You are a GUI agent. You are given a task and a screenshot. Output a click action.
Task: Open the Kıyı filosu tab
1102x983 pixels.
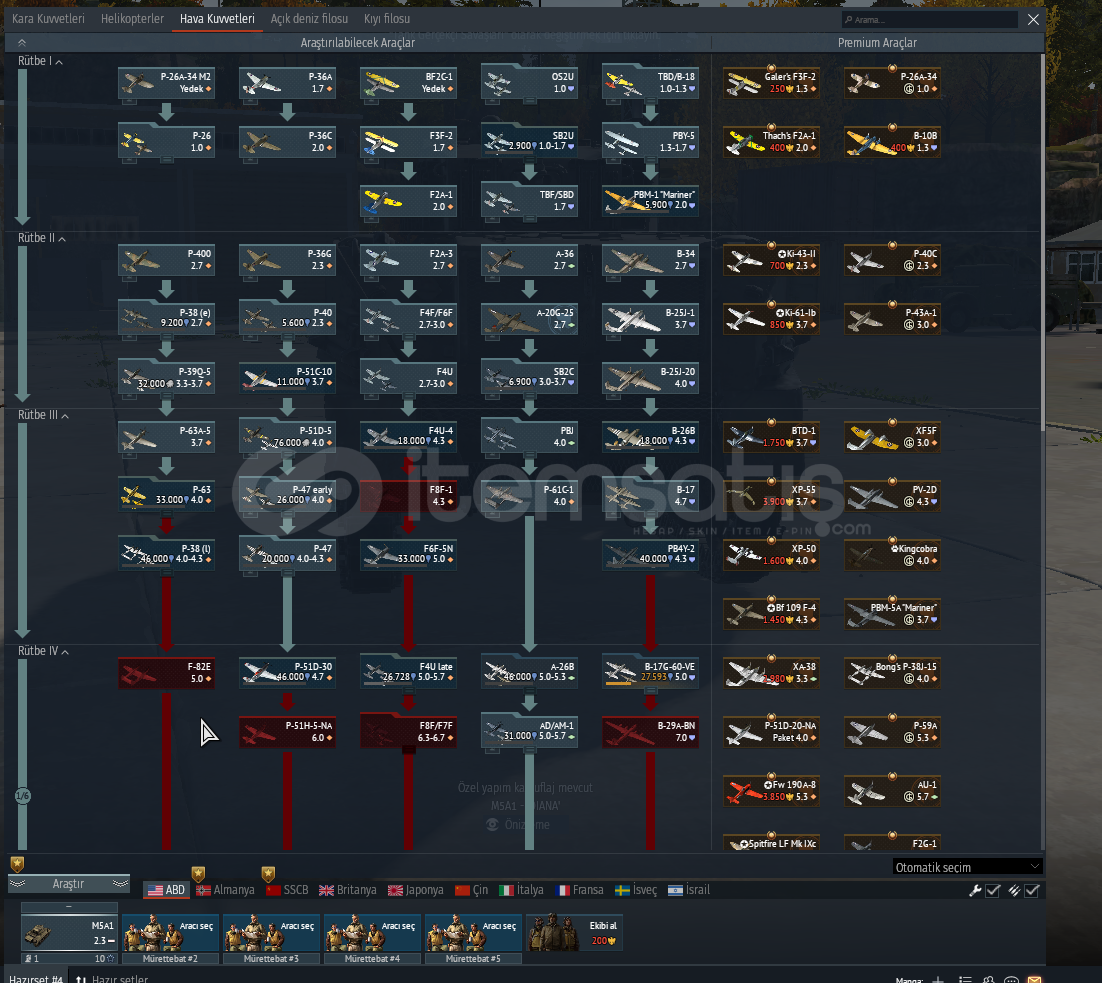[x=387, y=19]
